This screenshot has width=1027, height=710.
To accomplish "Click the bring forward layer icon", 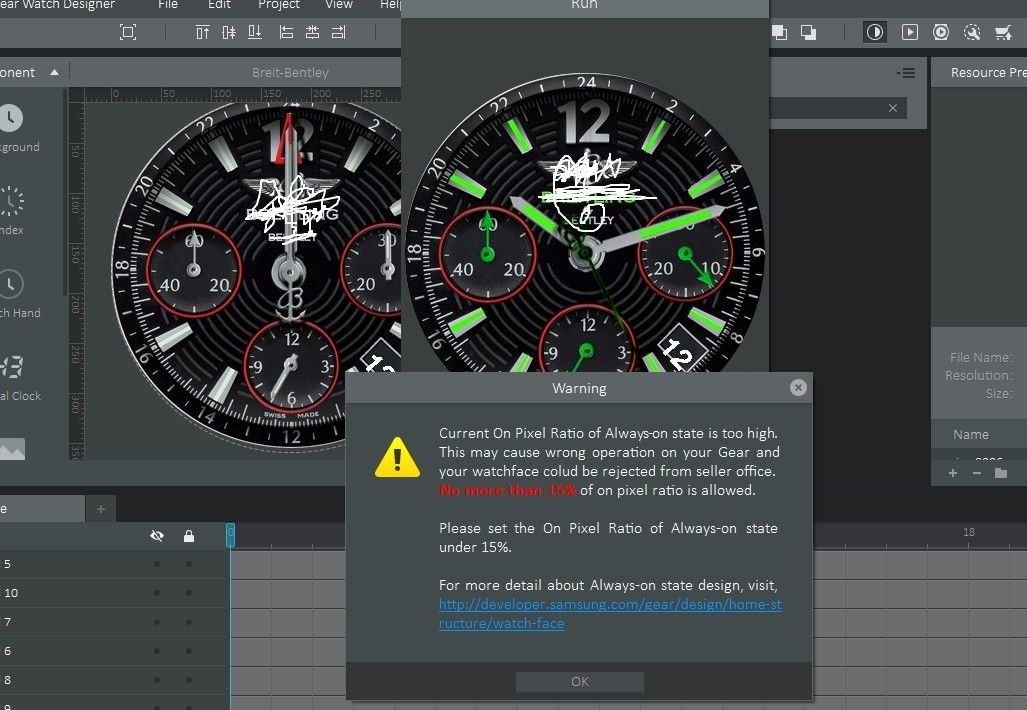I will tap(779, 32).
